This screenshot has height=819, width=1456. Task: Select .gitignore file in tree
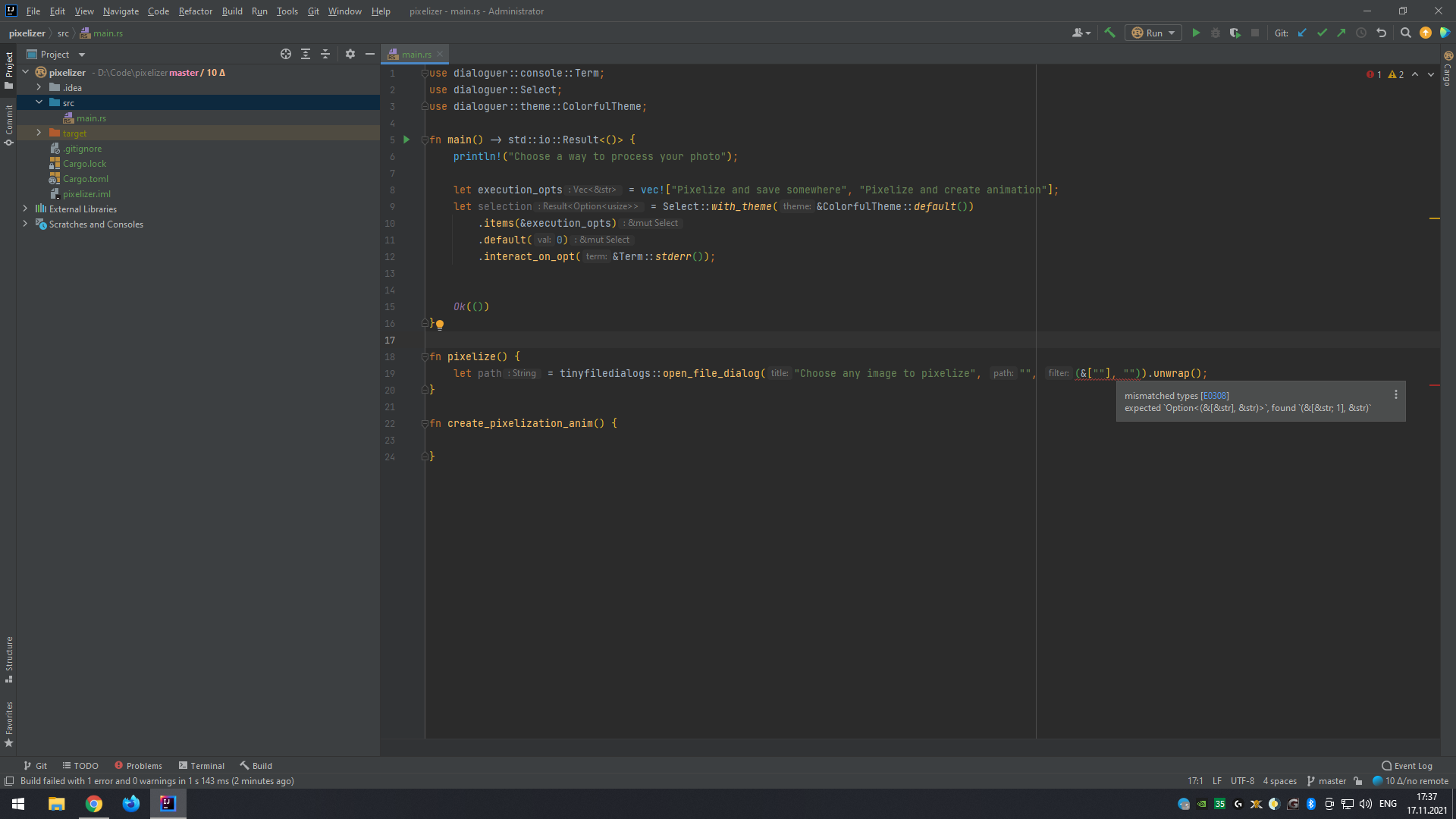pos(82,149)
